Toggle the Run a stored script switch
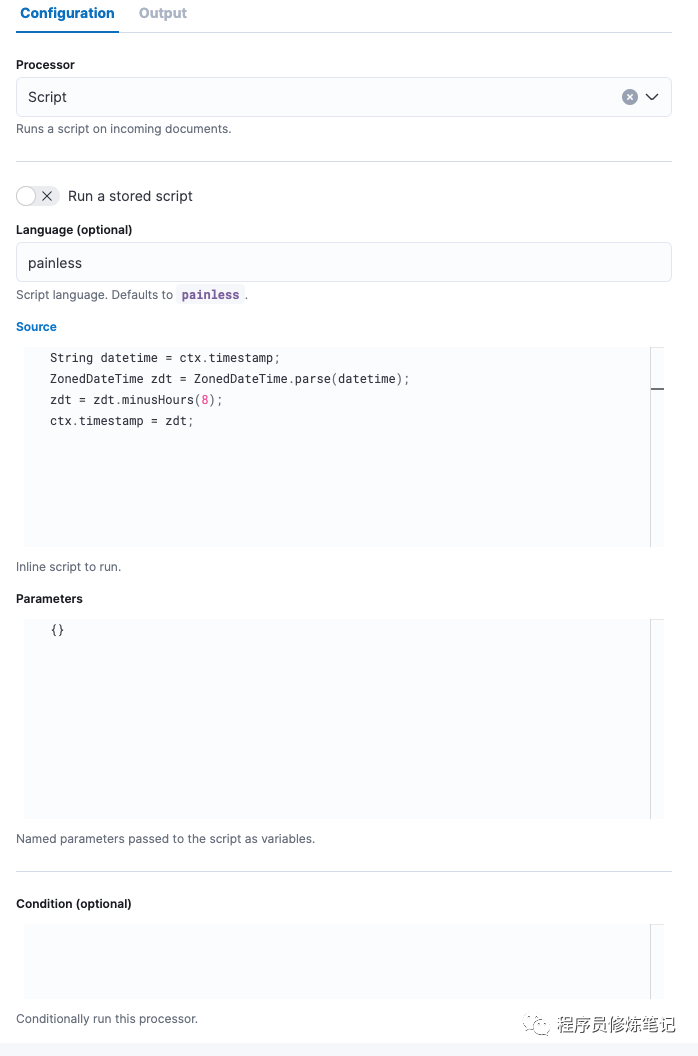 pyautogui.click(x=38, y=196)
